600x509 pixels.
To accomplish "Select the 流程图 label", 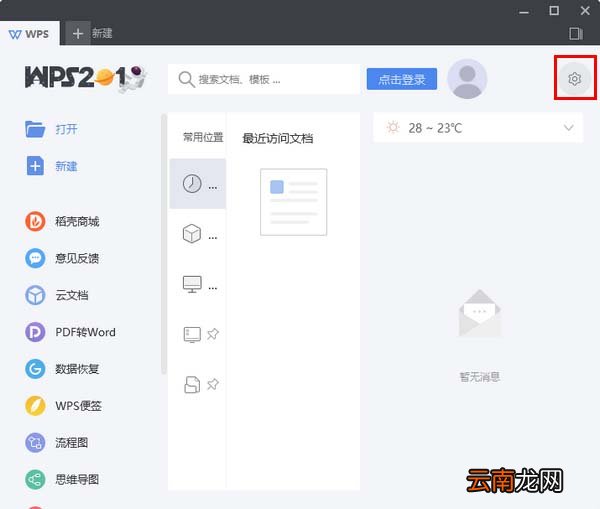I will [72, 443].
